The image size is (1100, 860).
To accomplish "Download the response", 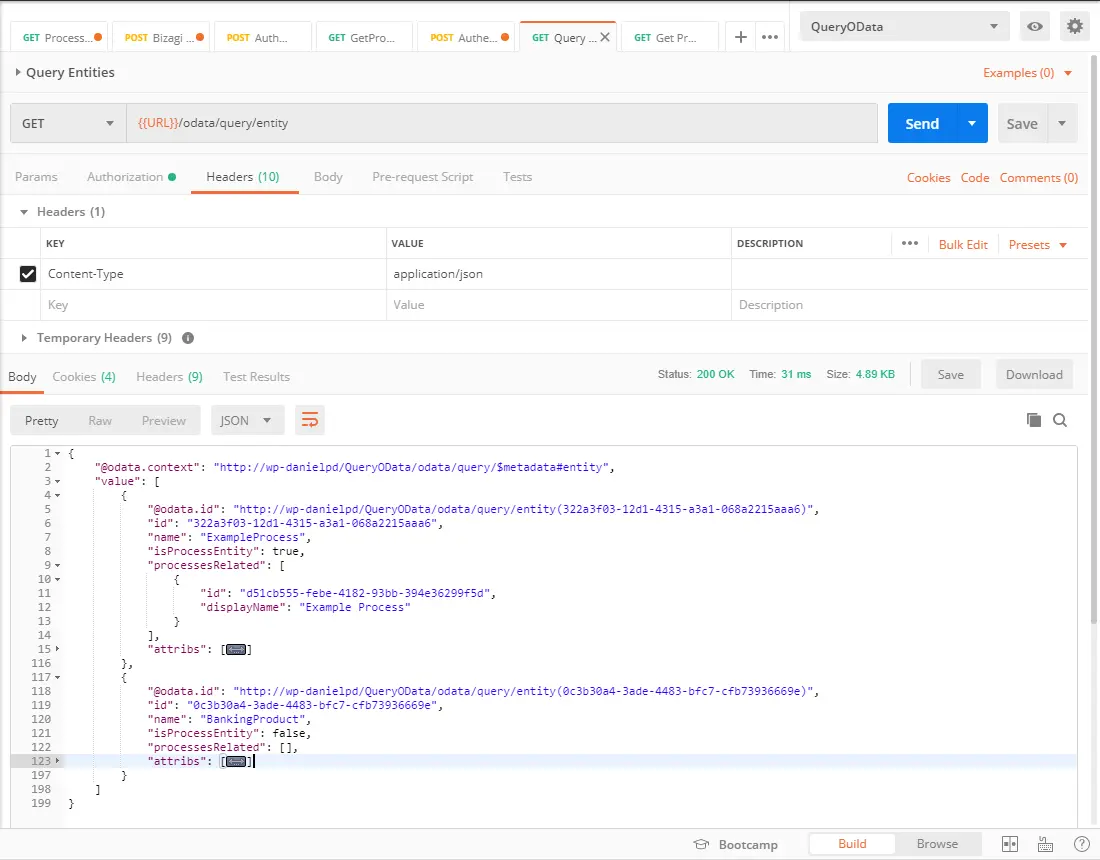I will (1034, 375).
